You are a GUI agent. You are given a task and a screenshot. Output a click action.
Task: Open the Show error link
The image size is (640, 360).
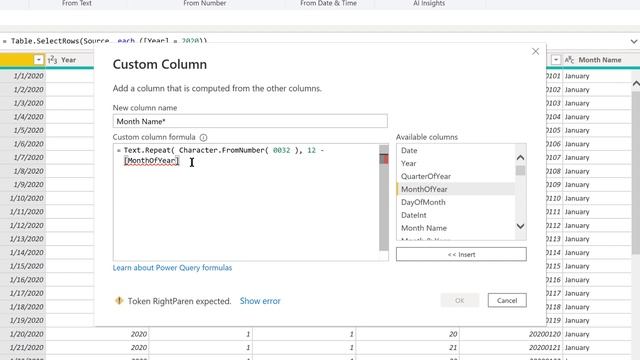click(x=260, y=301)
